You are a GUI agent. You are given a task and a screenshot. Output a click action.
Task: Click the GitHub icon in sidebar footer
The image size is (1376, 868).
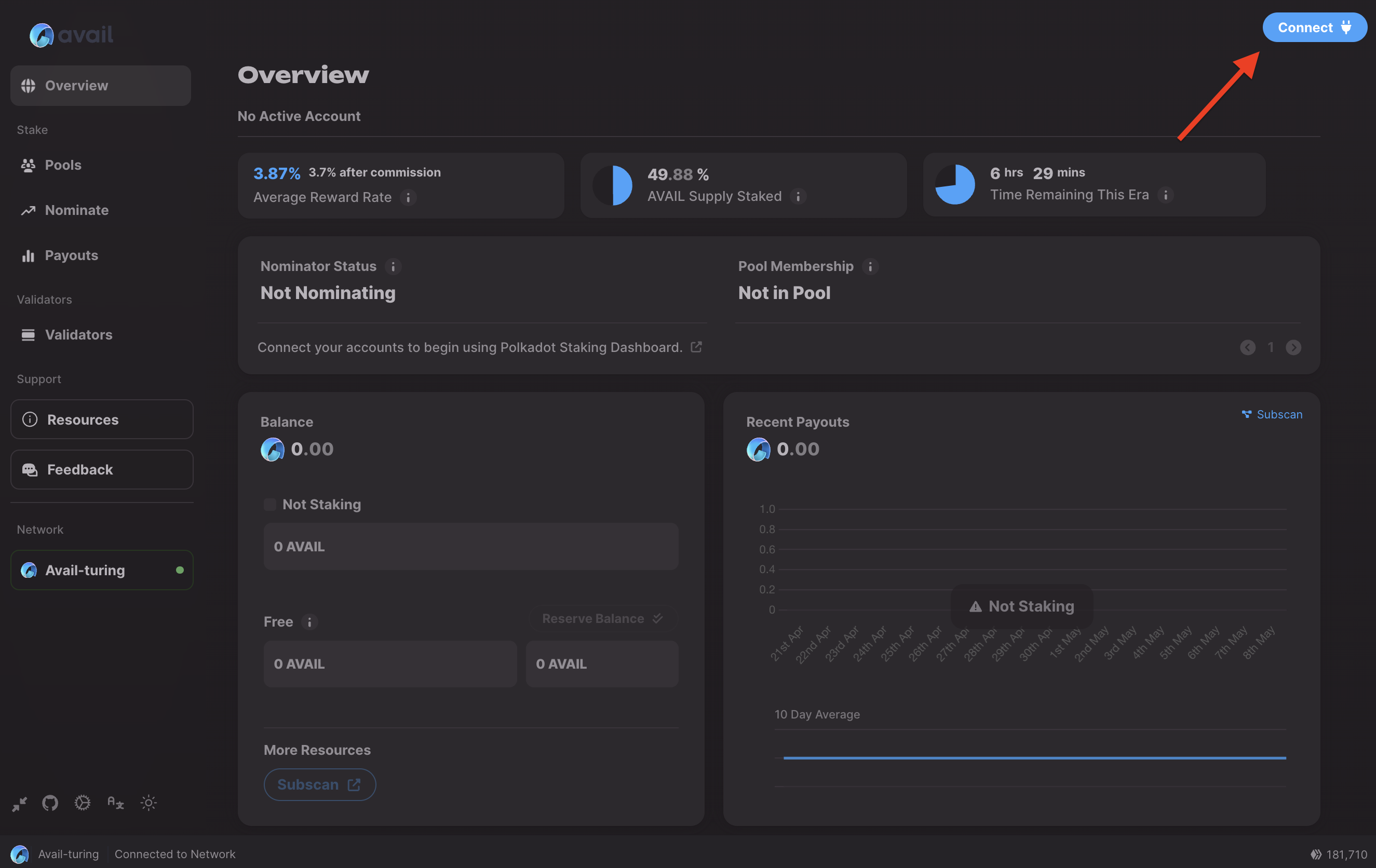pos(50,803)
